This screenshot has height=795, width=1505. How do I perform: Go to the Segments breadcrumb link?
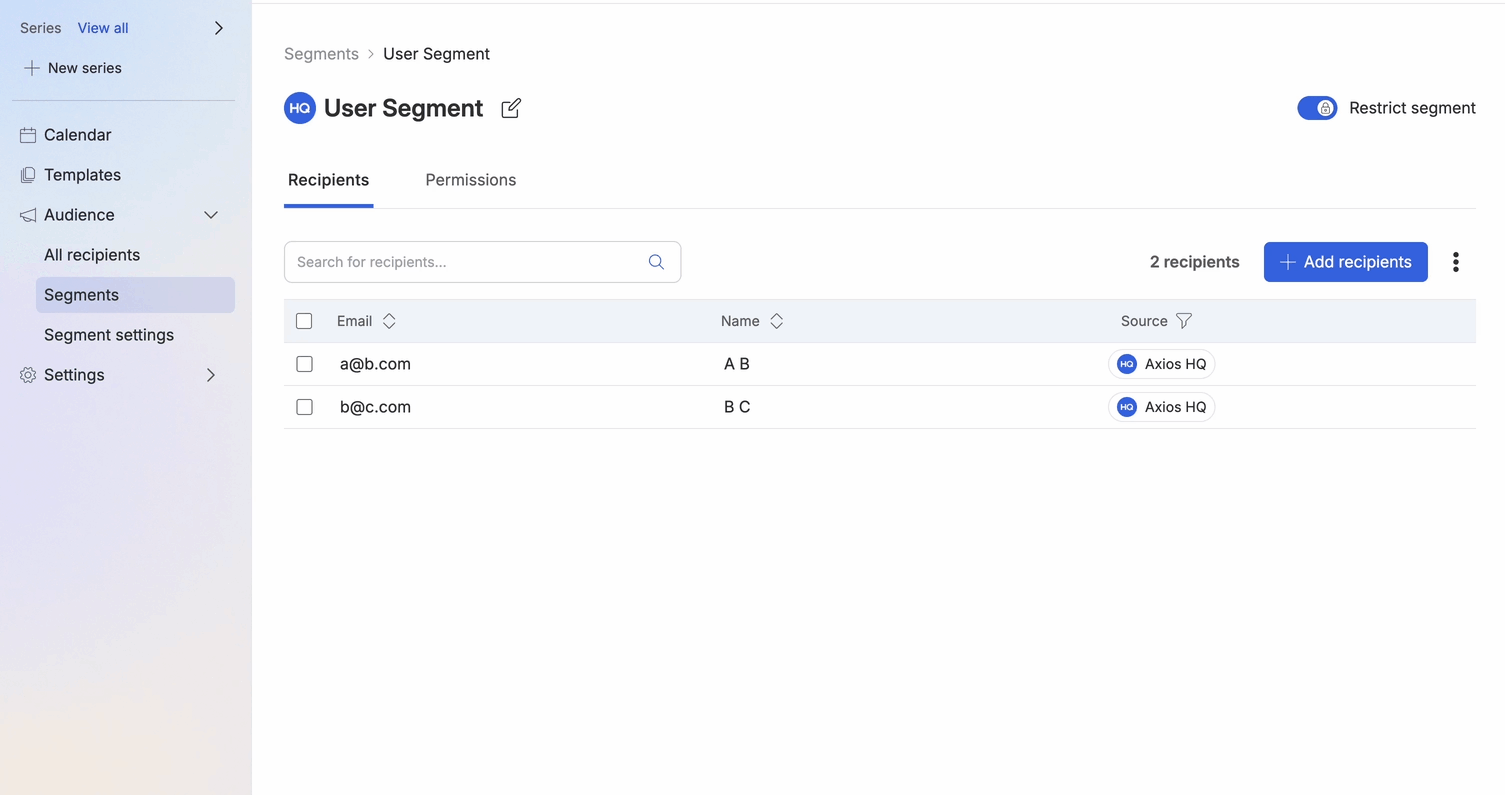(x=321, y=54)
